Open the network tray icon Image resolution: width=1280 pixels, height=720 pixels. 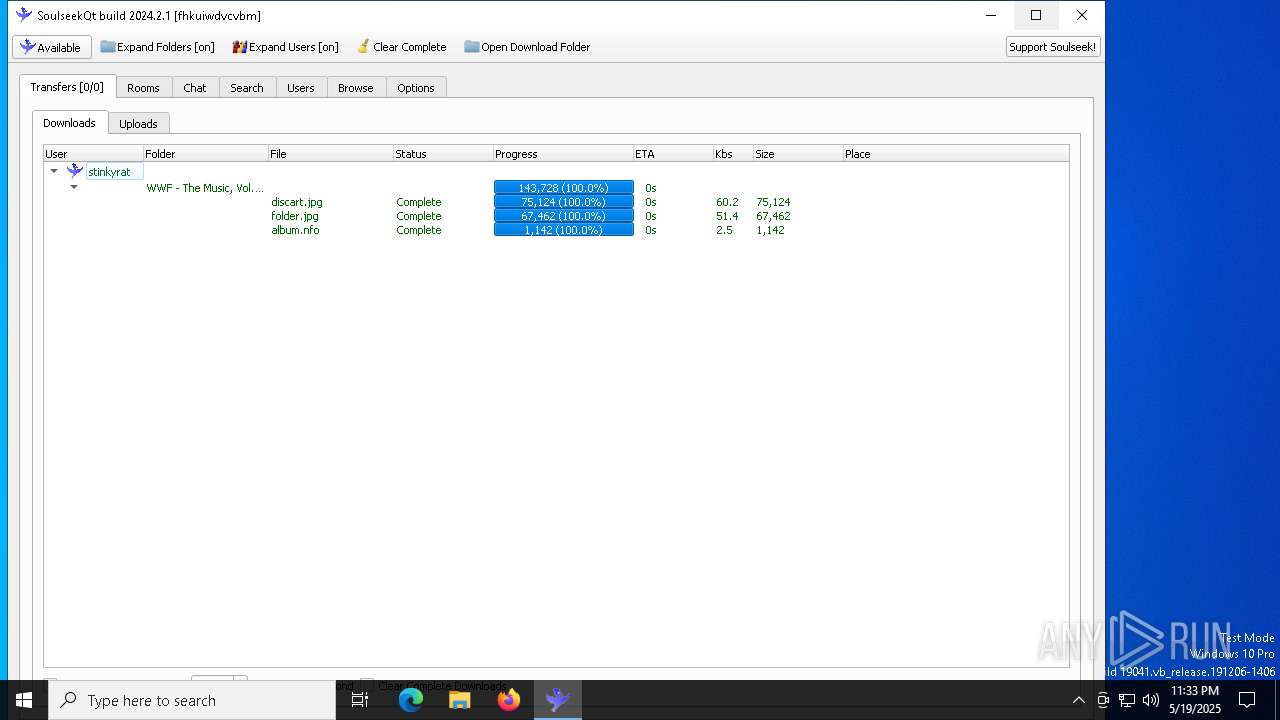(x=1127, y=700)
